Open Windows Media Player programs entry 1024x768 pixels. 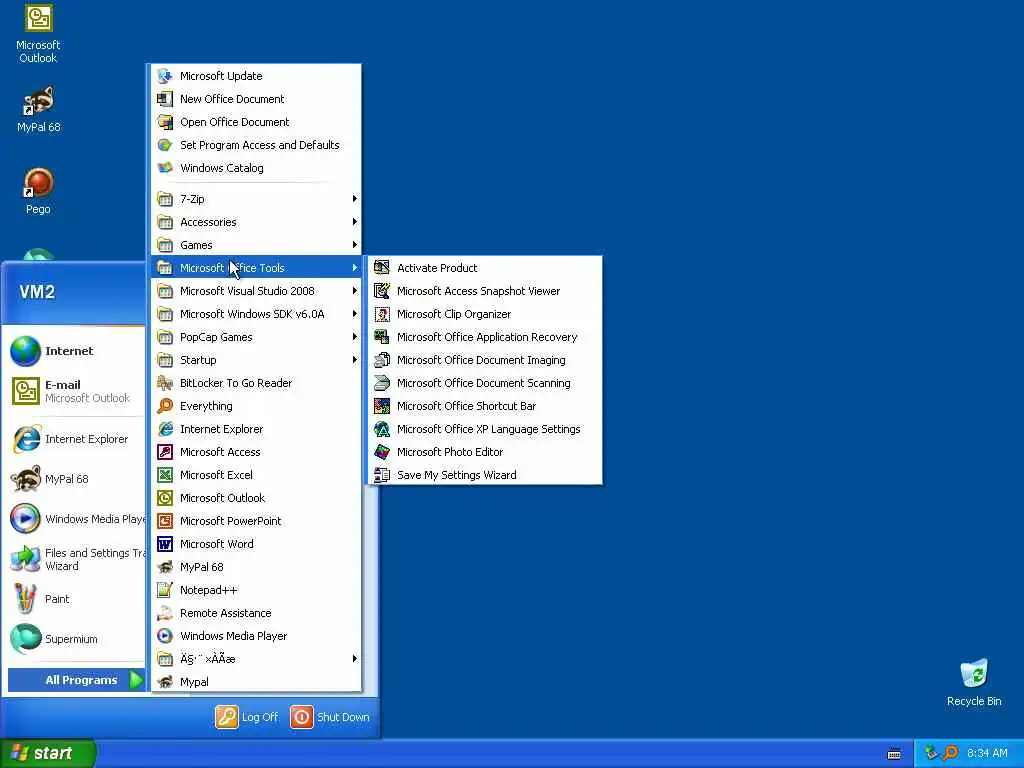256,635
